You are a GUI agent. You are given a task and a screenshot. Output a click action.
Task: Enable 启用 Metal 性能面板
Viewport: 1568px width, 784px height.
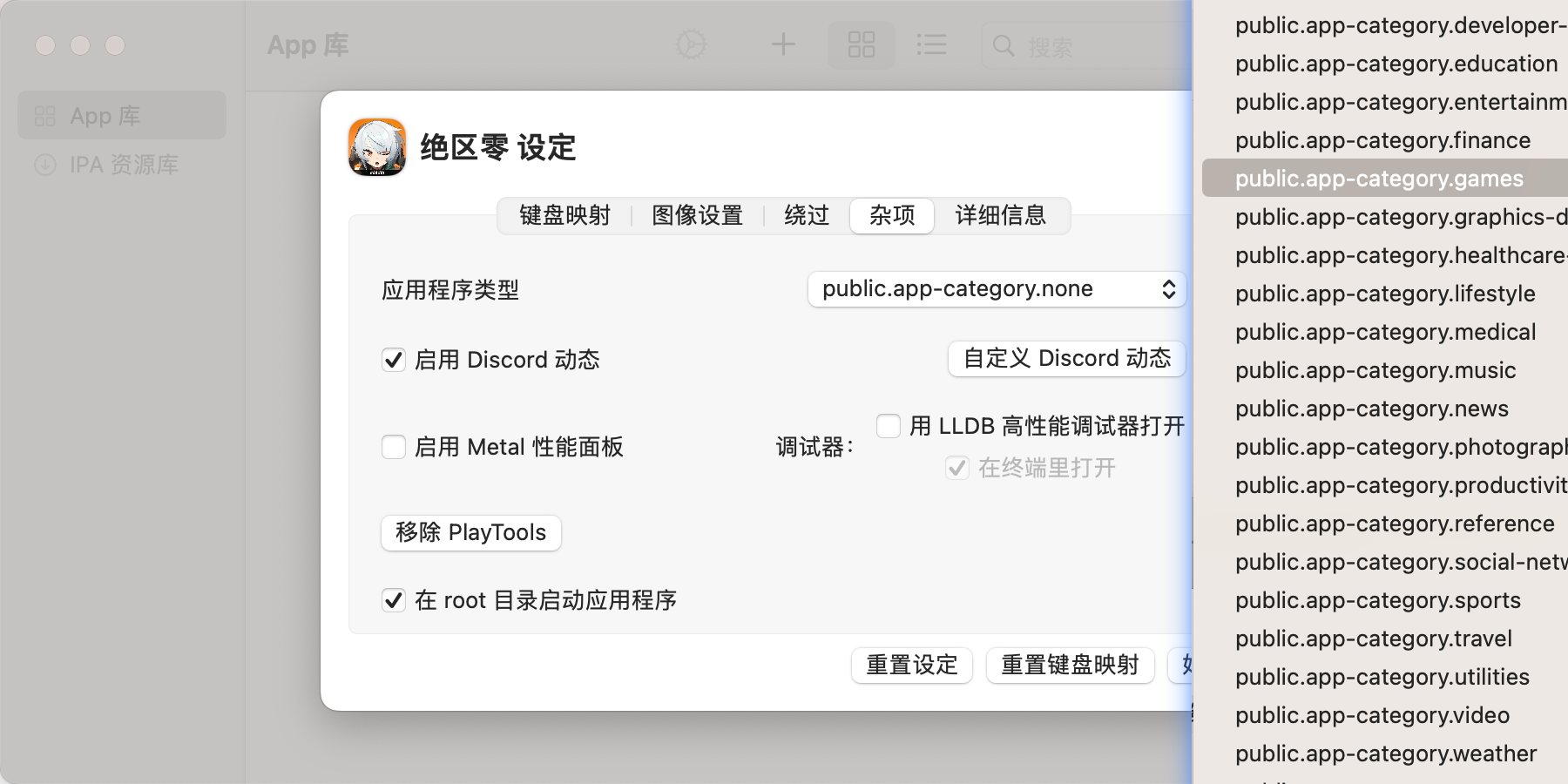394,446
